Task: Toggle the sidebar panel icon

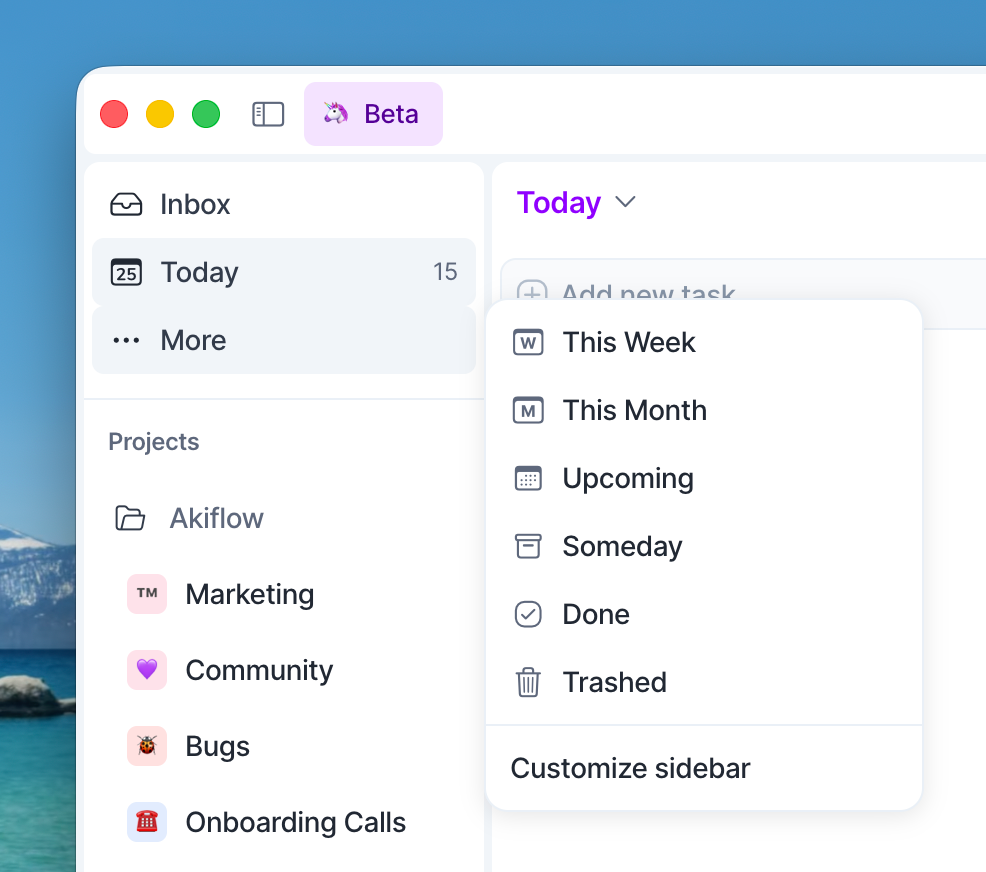Action: coord(268,114)
